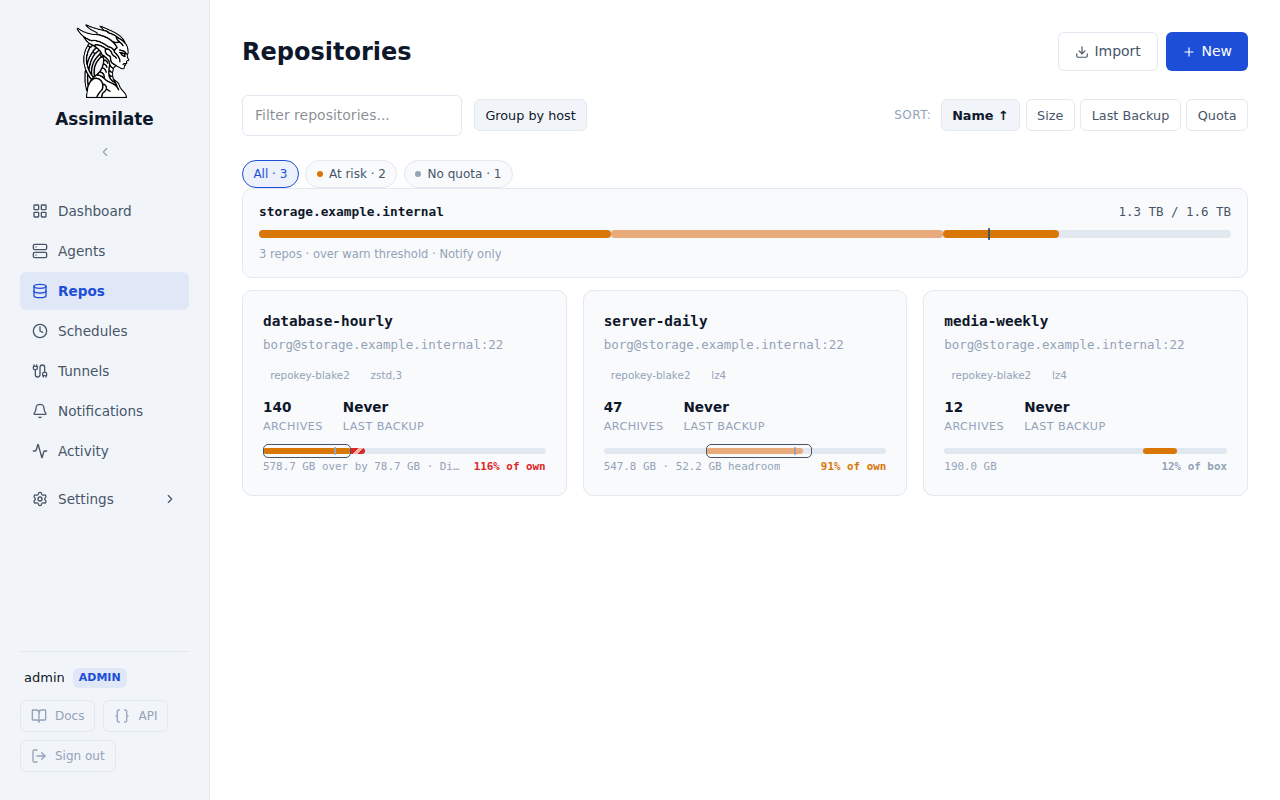Click the admin username label
Screen dimensions: 1280x800
point(44,678)
